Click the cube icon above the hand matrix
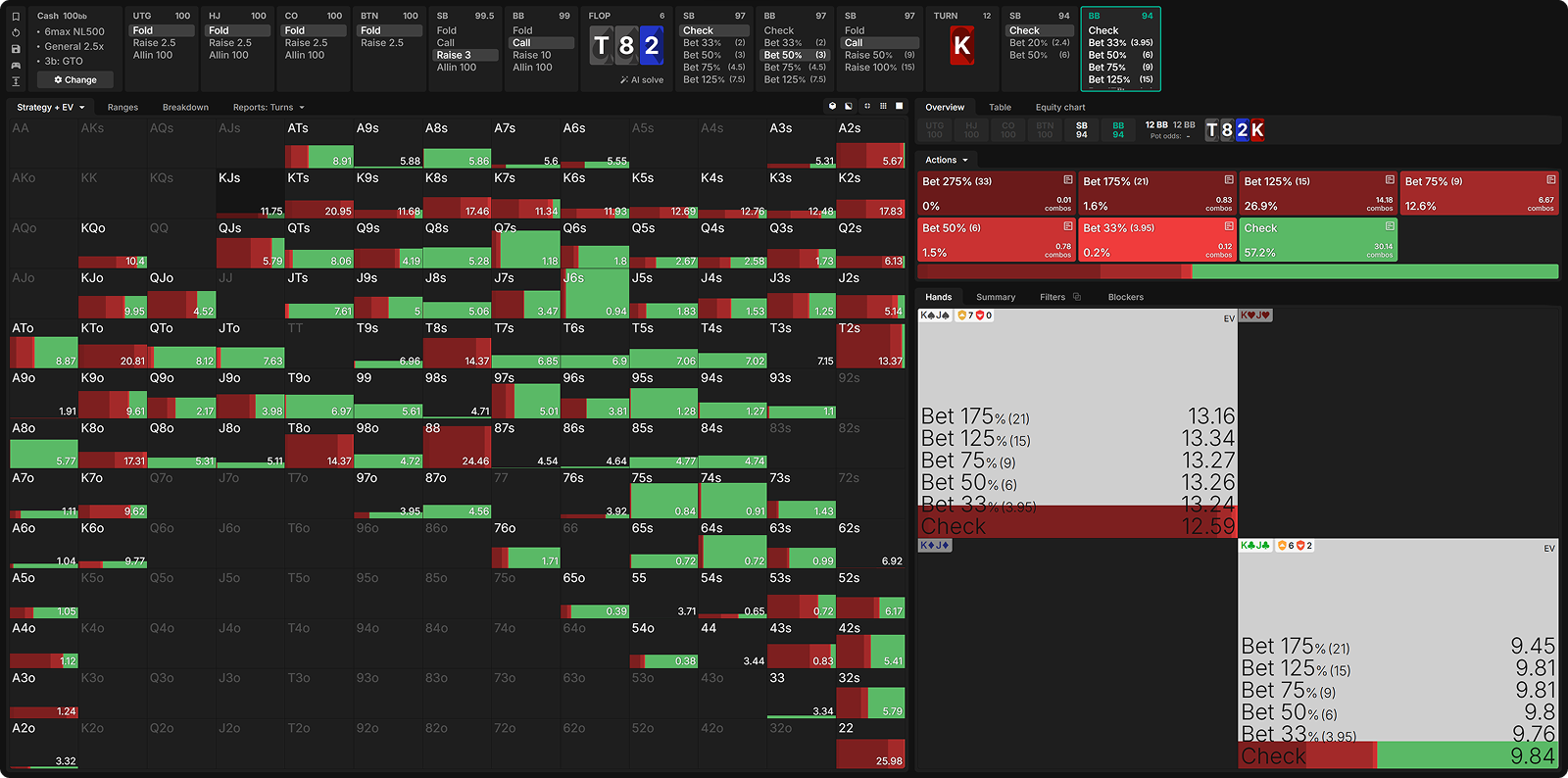 tap(833, 106)
